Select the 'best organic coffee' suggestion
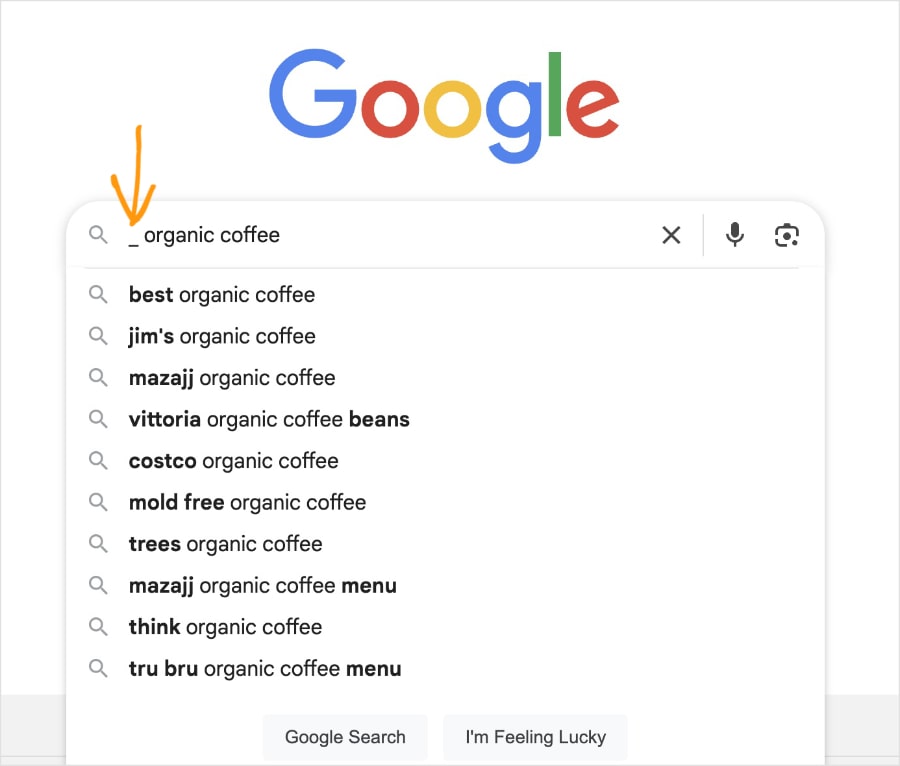This screenshot has width=900, height=766. coord(221,294)
